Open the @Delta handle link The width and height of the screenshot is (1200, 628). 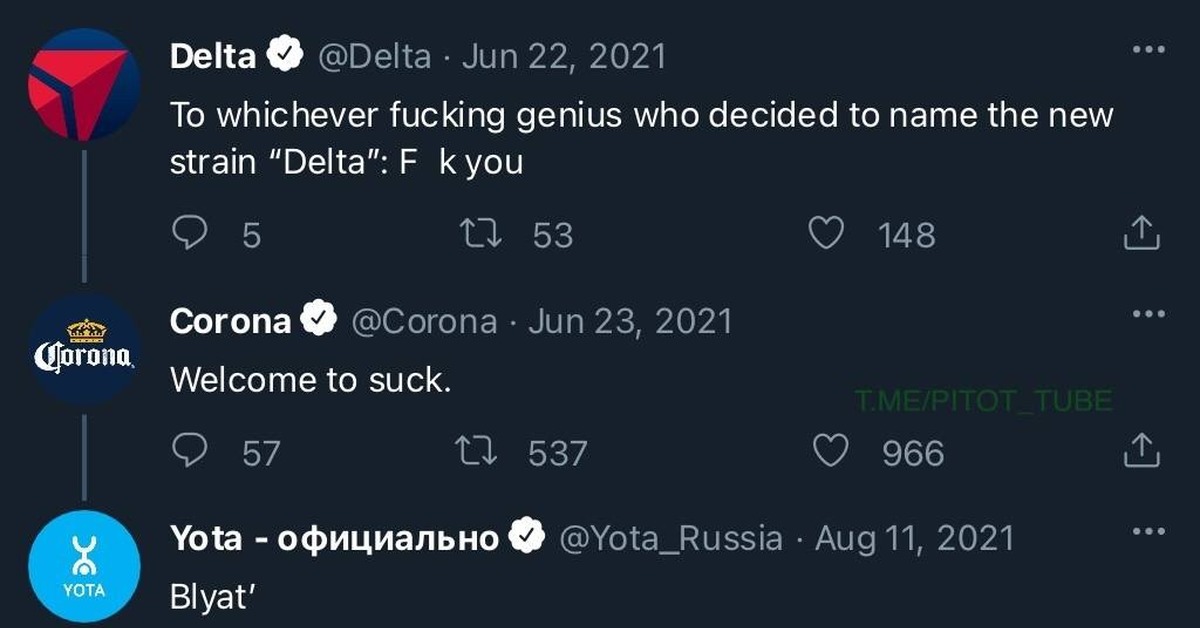pyautogui.click(x=374, y=56)
